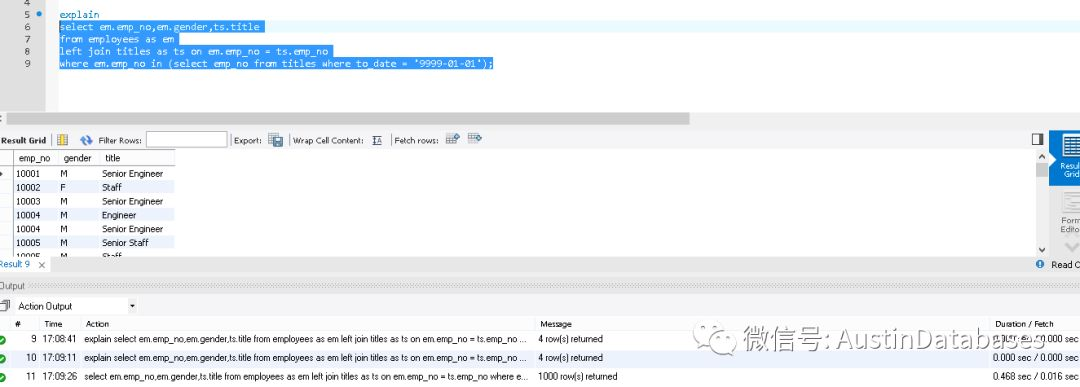The image size is (1080, 387).
Task: Click the green success icon for action 10
Action: 3,358
